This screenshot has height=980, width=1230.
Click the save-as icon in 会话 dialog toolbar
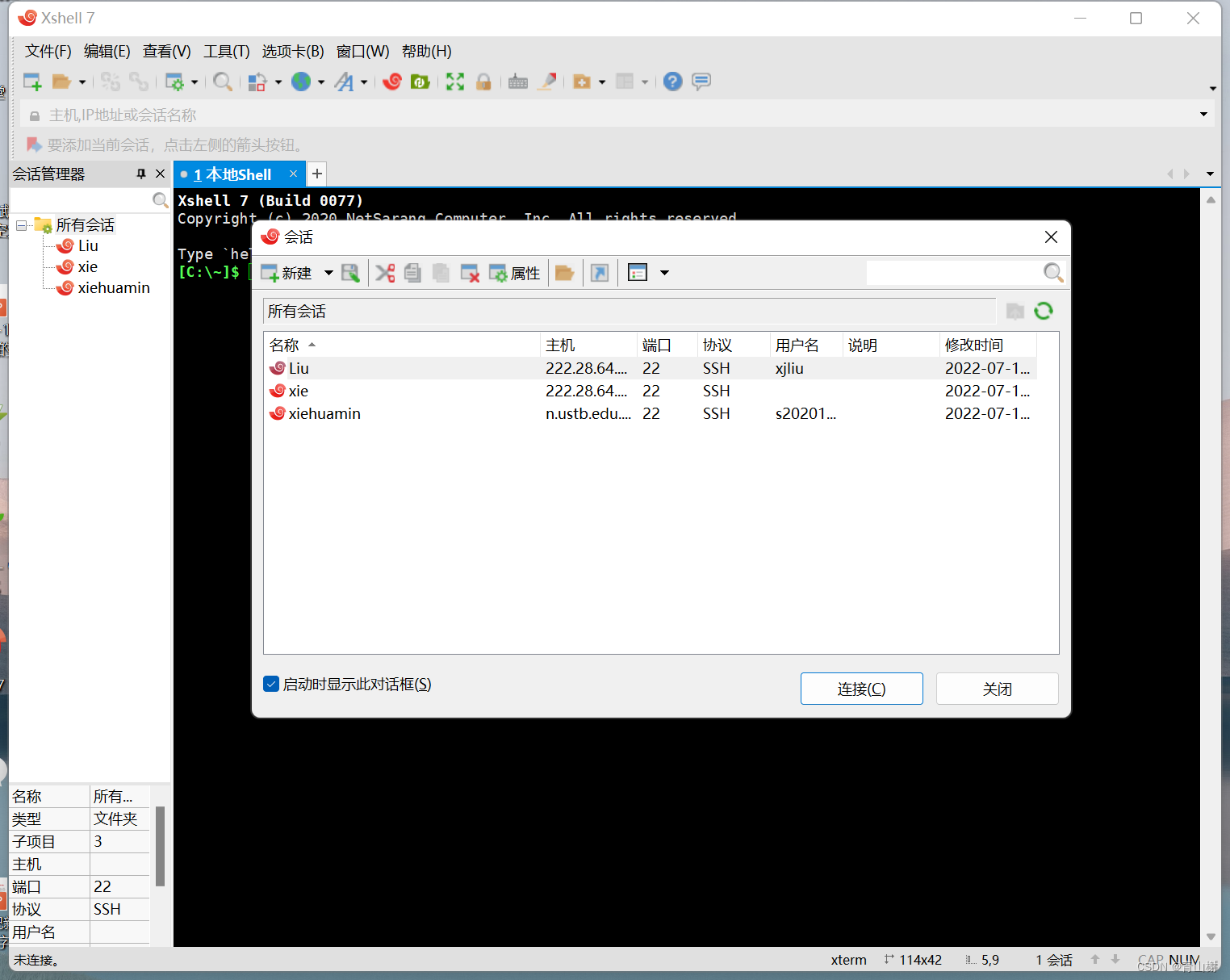click(350, 273)
